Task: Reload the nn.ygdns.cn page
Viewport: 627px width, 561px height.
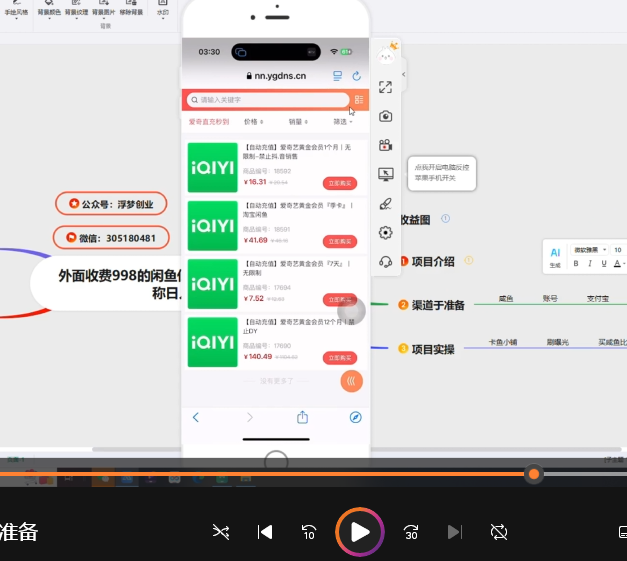Action: click(x=357, y=76)
